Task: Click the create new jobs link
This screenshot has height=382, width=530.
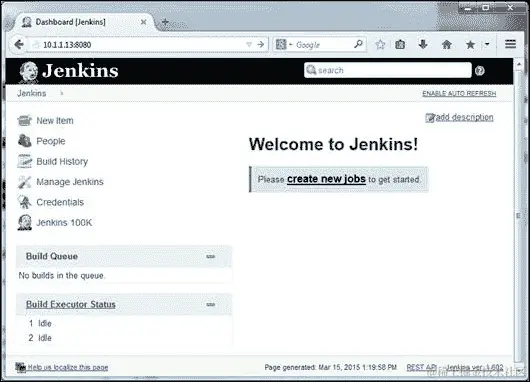Action: tap(326, 179)
